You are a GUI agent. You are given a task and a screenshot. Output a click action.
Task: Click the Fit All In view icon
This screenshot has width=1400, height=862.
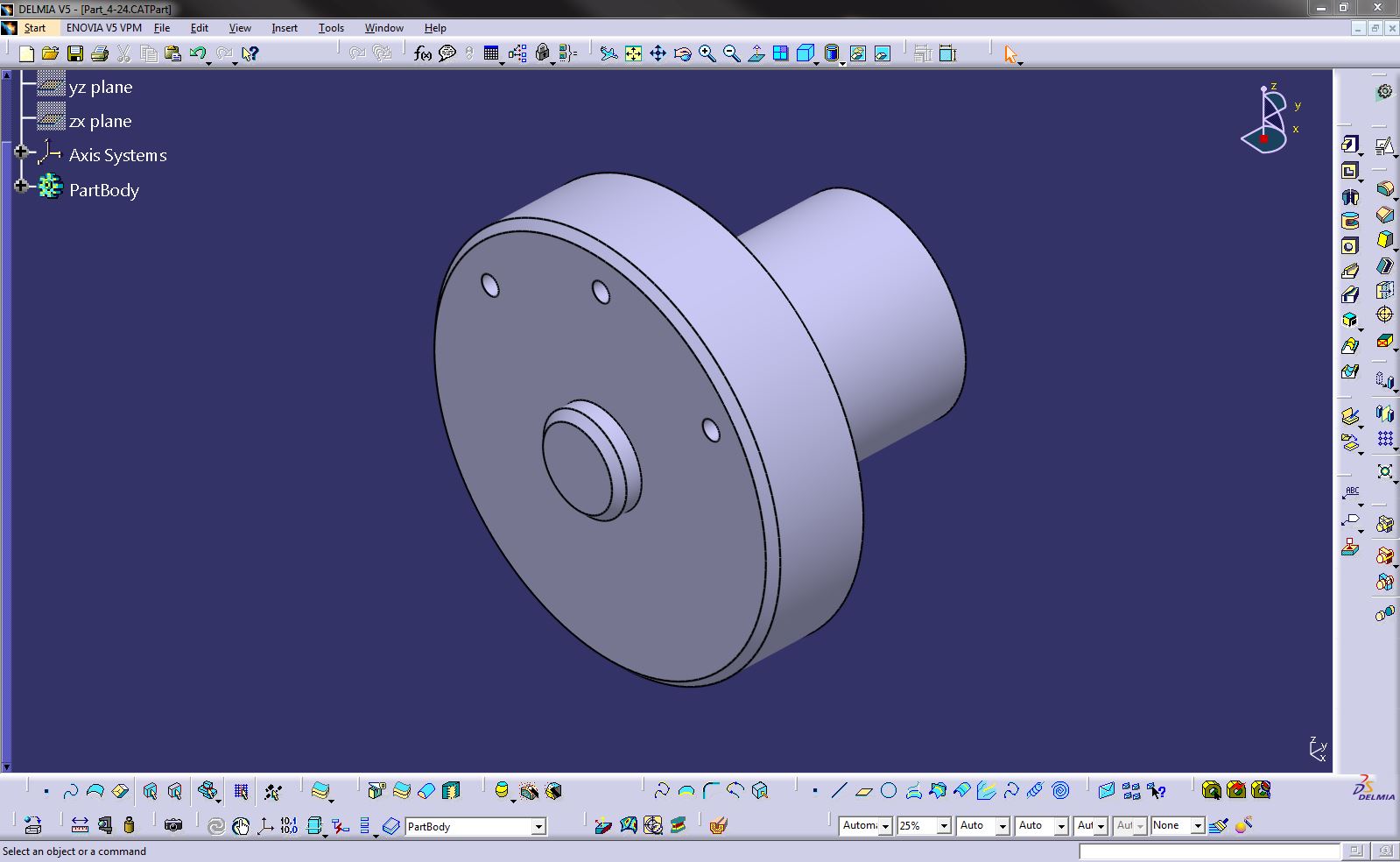pyautogui.click(x=633, y=54)
